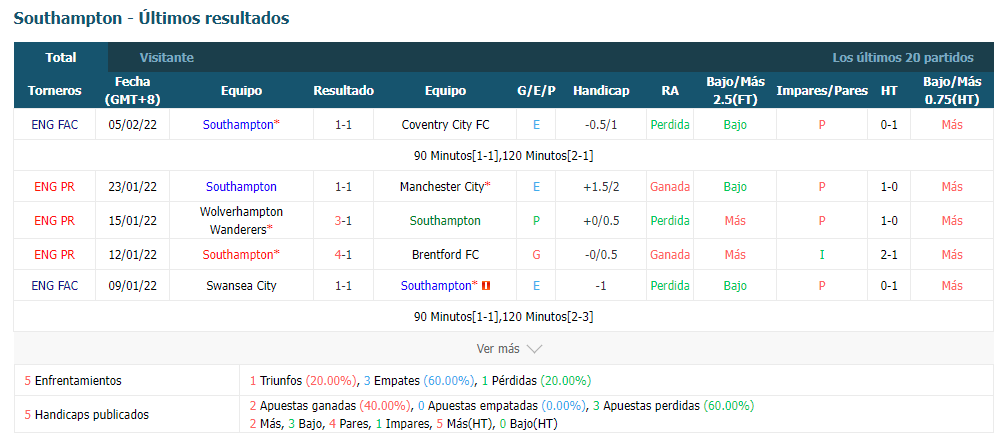
Task: Open the Coventry City FC team link
Action: pyautogui.click(x=446, y=125)
